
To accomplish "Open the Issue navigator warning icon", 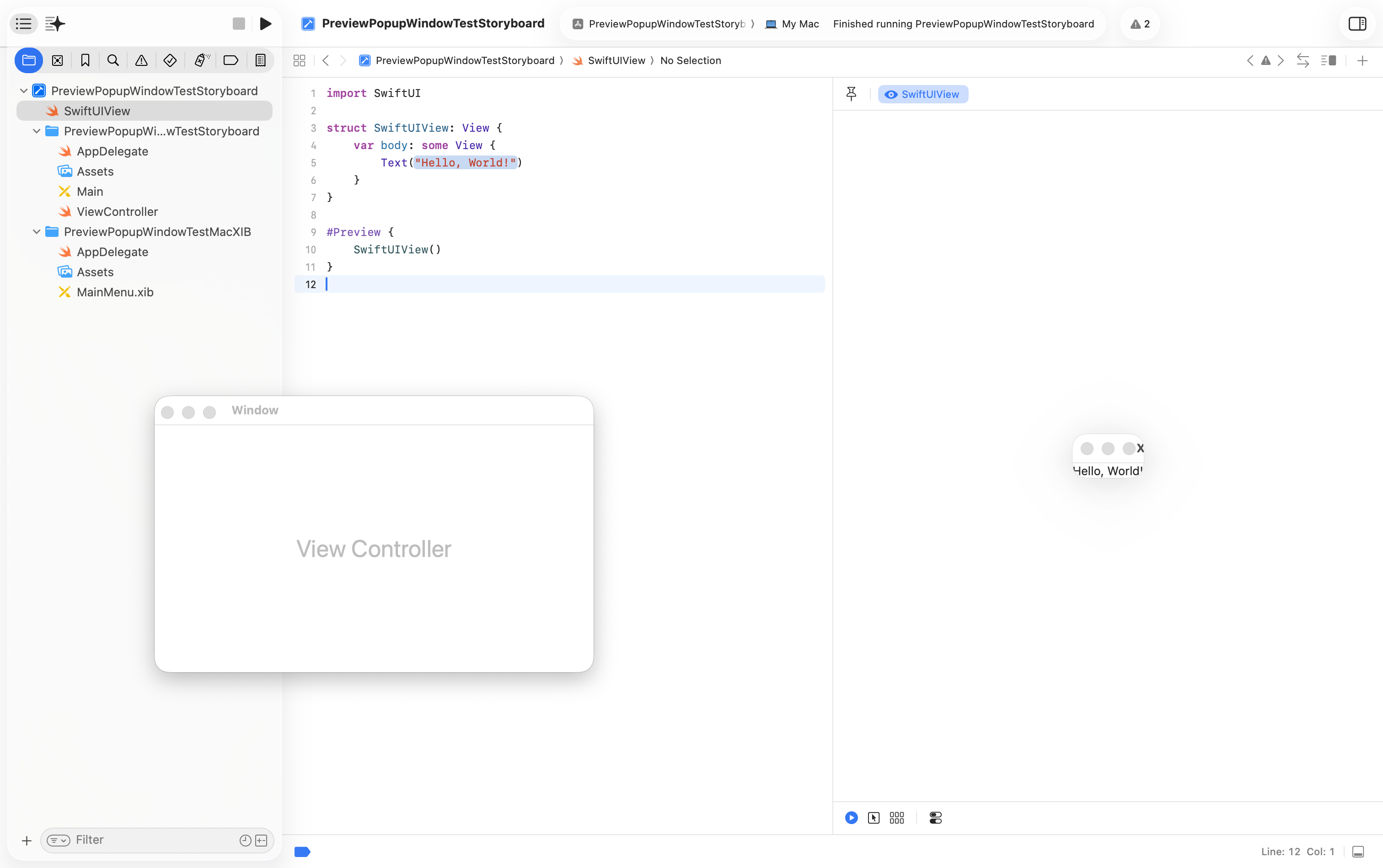I will (141, 60).
